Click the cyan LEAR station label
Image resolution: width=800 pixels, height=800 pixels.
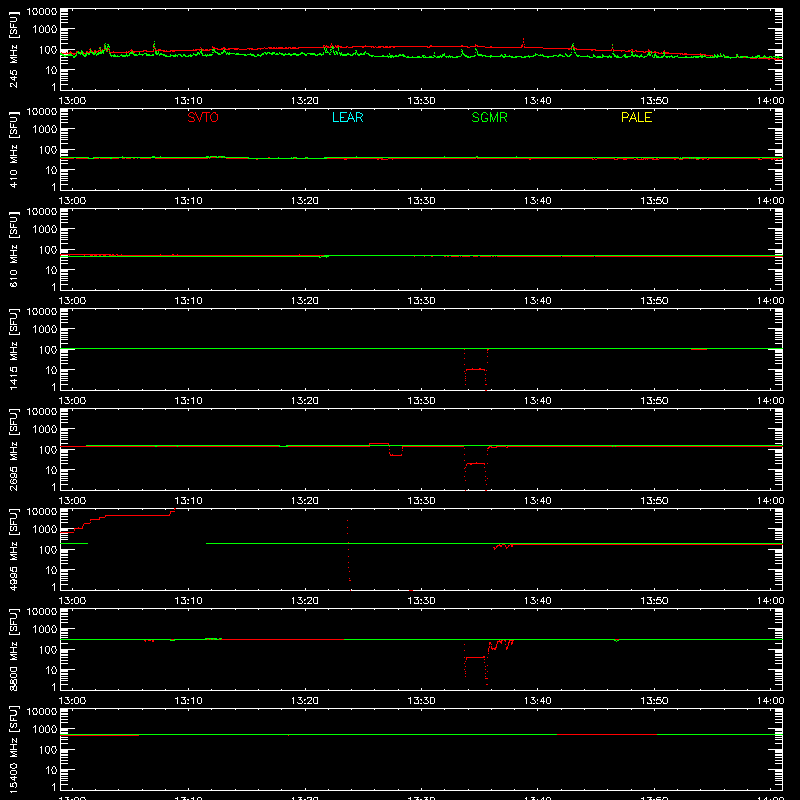(347, 117)
